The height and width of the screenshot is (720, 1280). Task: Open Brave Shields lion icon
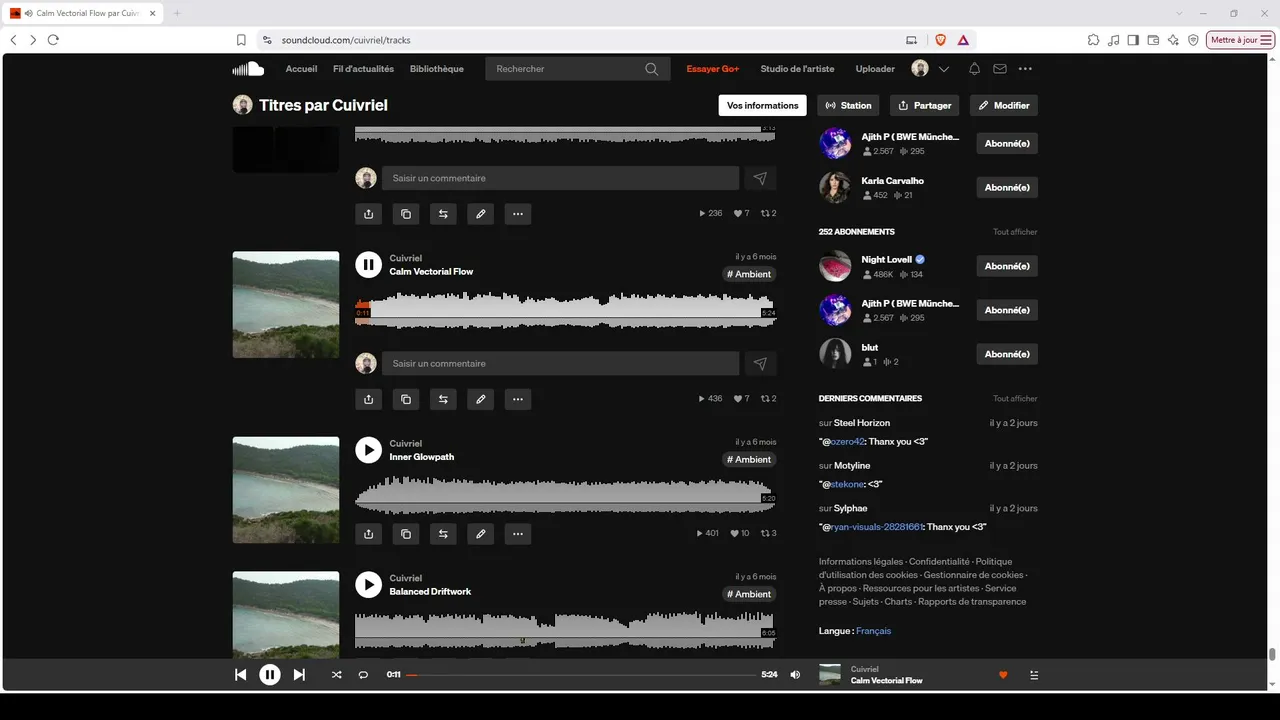pos(940,40)
